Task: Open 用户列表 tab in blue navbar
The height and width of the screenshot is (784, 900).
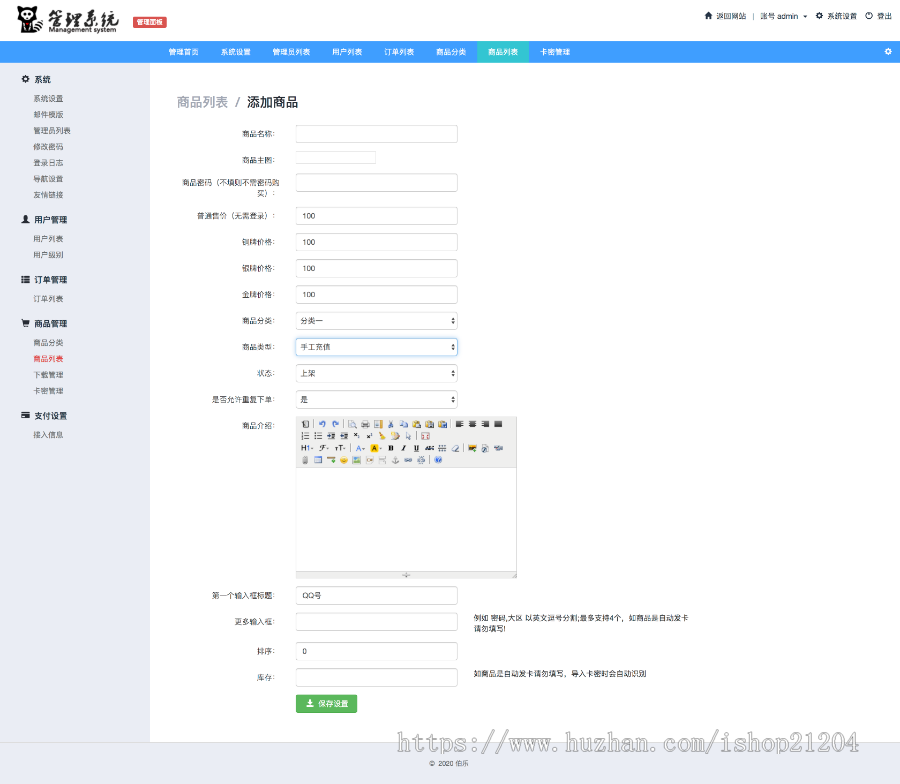Action: tap(347, 52)
